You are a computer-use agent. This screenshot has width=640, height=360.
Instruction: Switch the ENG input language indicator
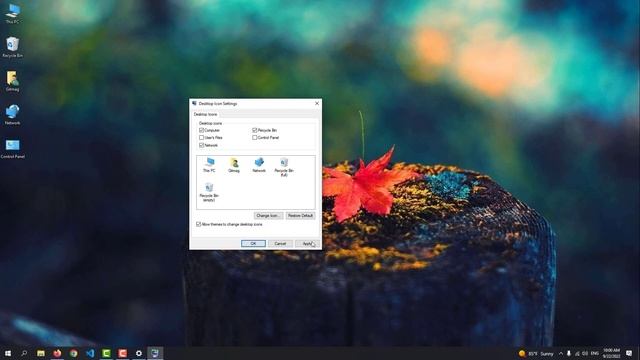[x=595, y=353]
